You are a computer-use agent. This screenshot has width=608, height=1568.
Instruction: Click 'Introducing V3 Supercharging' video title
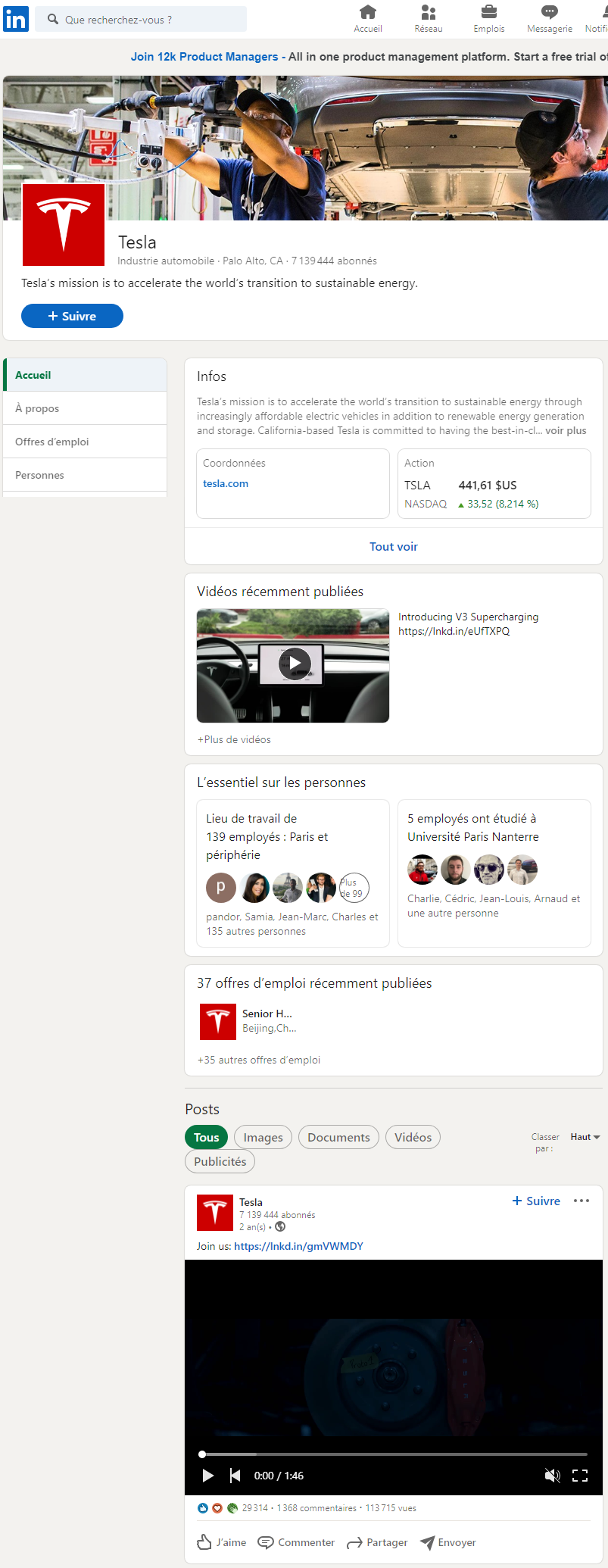[469, 617]
